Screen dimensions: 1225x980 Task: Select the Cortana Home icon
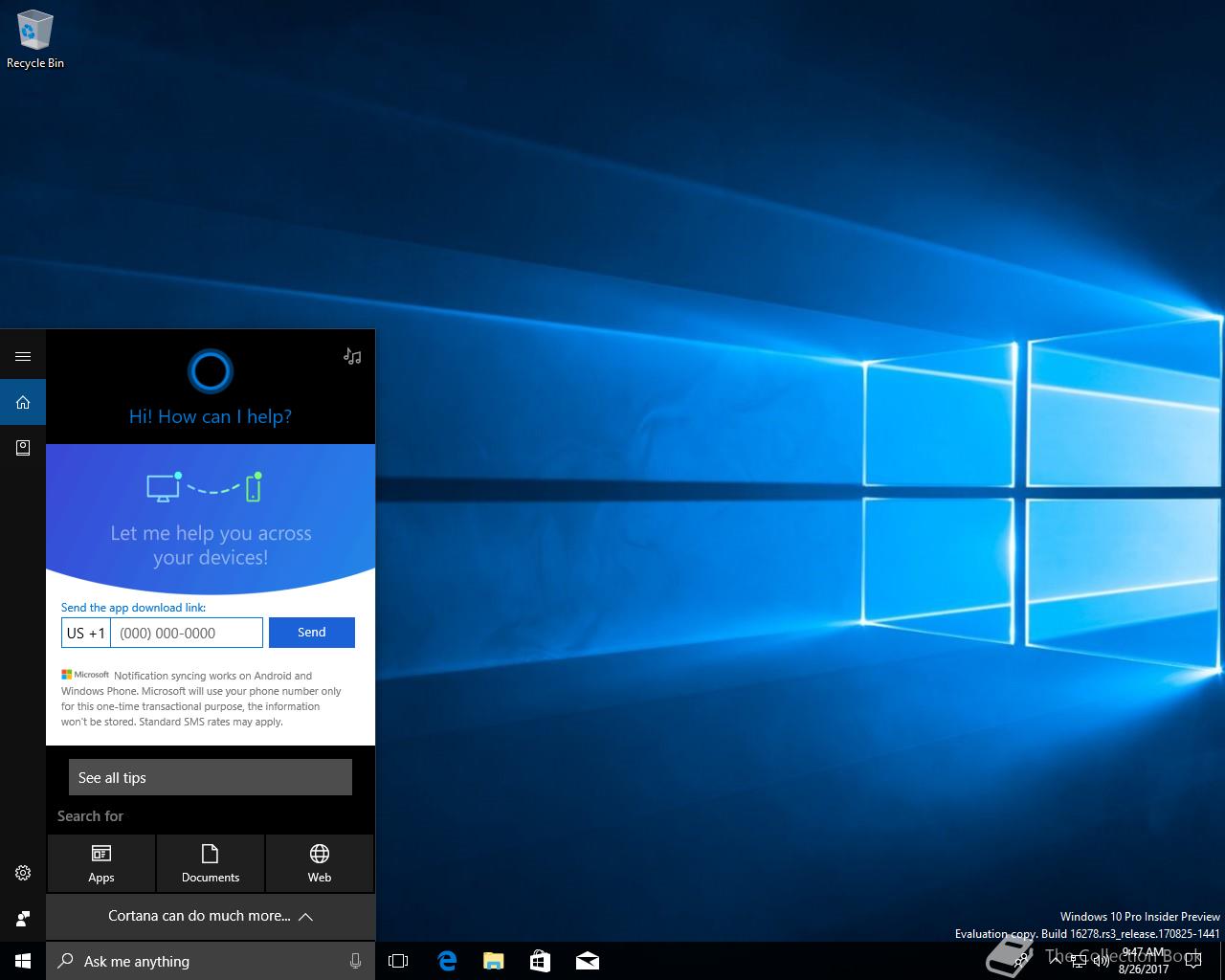pos(23,402)
